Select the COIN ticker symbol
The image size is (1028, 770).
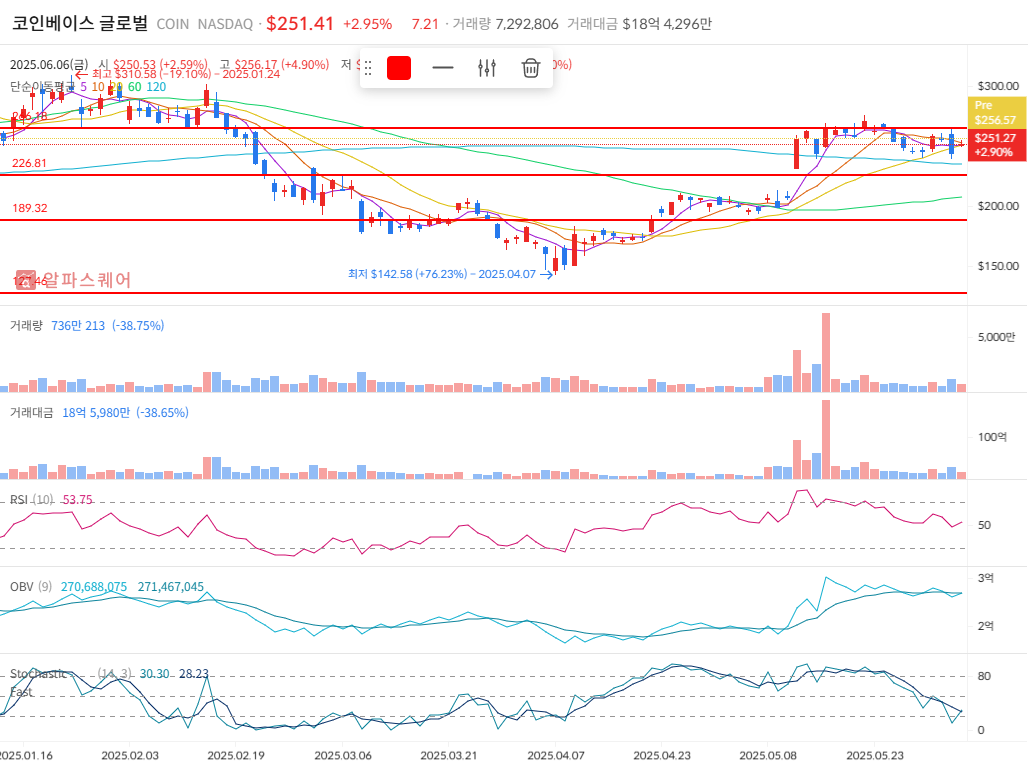(173, 24)
